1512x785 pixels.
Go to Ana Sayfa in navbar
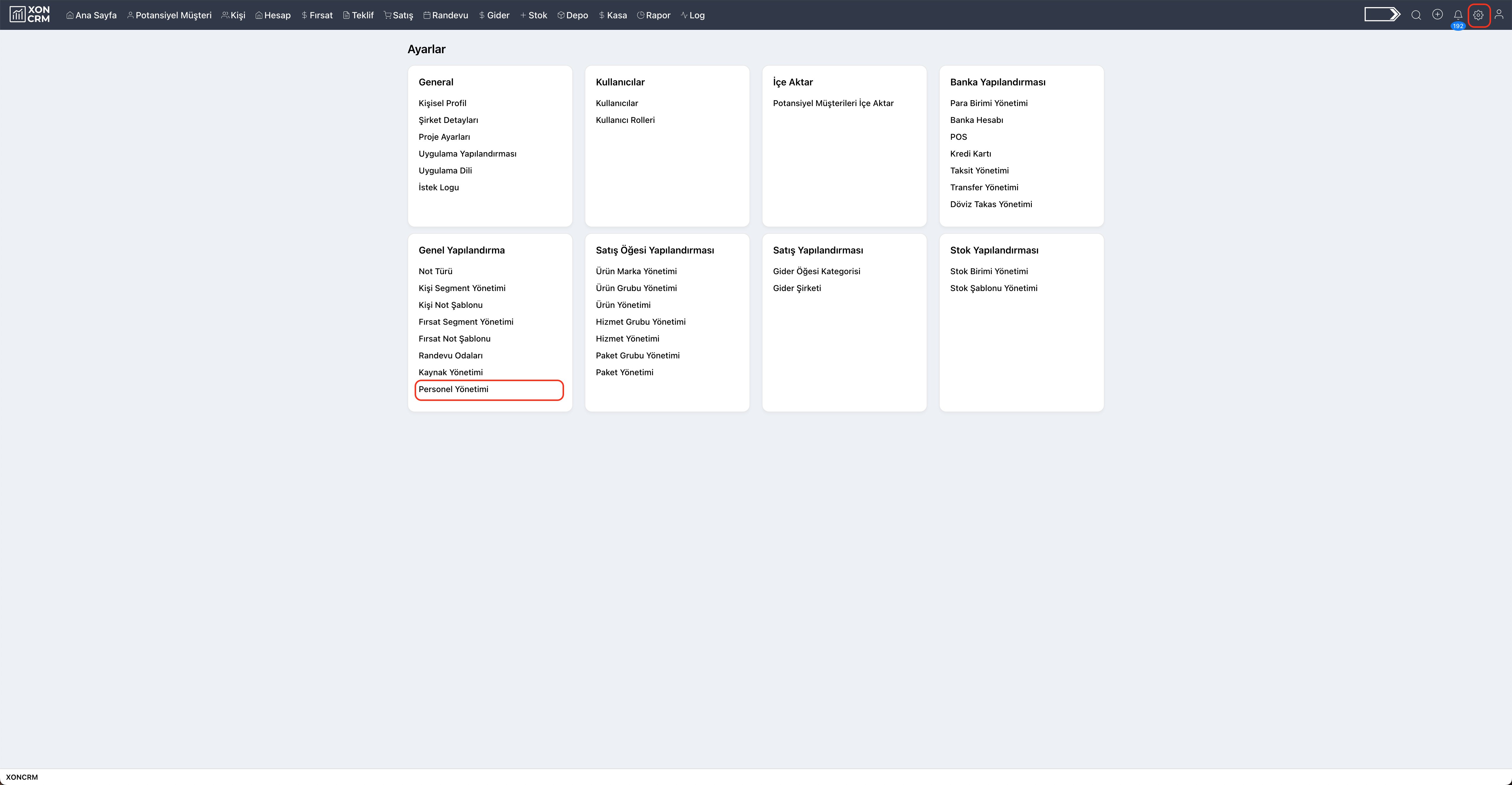[92, 15]
